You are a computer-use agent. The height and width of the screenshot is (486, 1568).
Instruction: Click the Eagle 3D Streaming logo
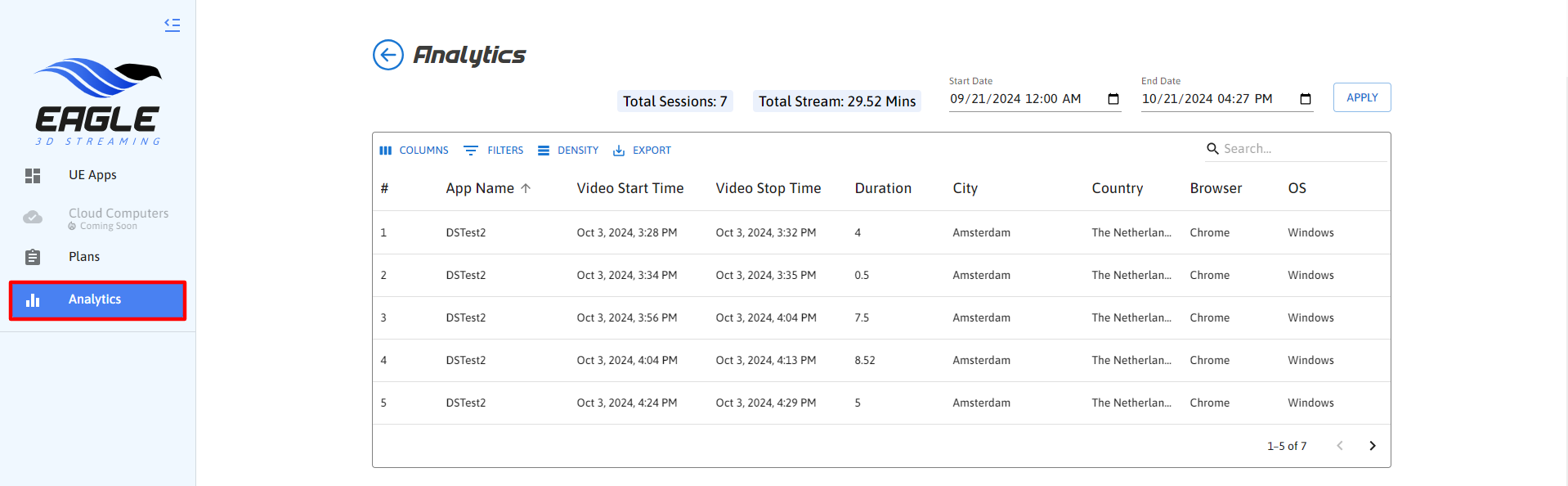tap(97, 102)
